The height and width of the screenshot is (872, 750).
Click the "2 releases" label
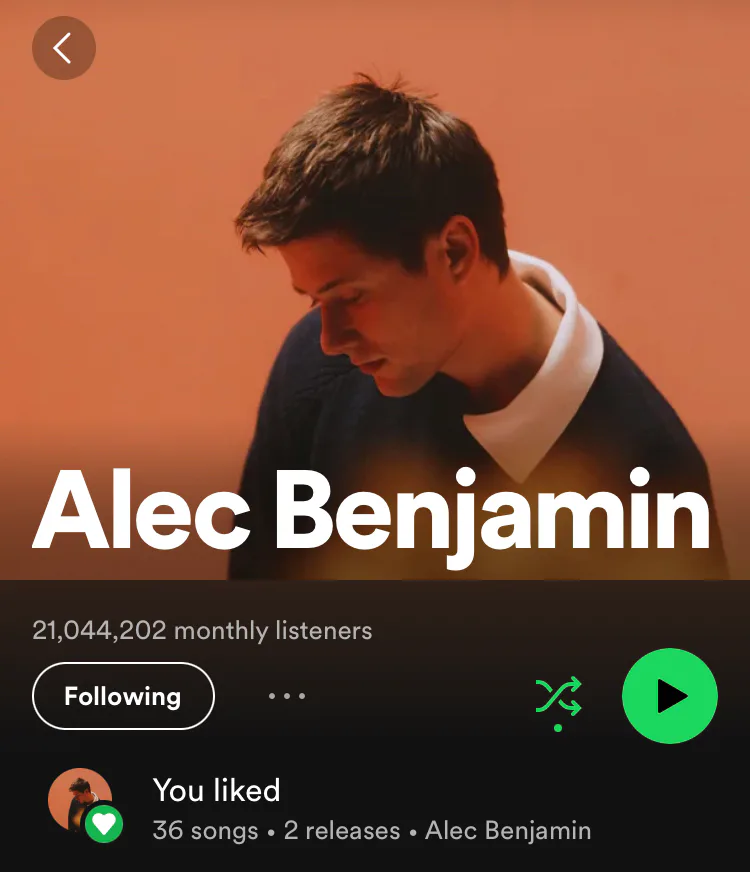(342, 830)
